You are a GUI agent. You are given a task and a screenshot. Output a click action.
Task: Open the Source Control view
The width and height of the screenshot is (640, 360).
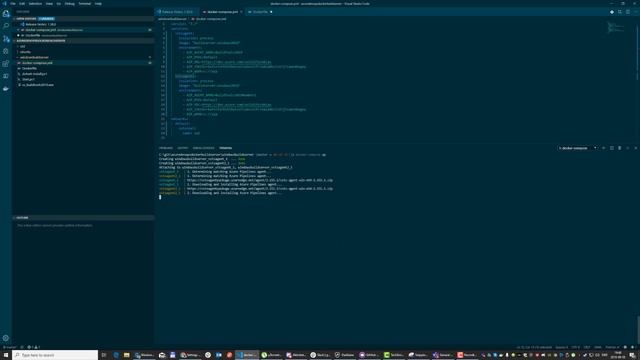point(6,38)
